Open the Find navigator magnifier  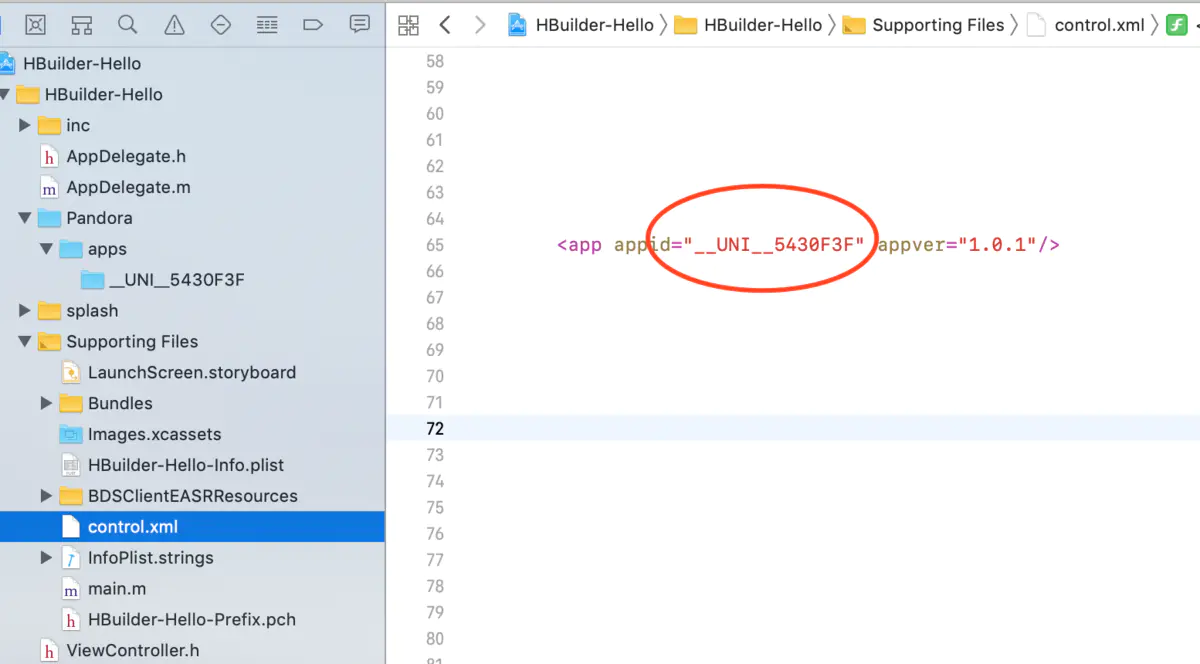point(127,24)
